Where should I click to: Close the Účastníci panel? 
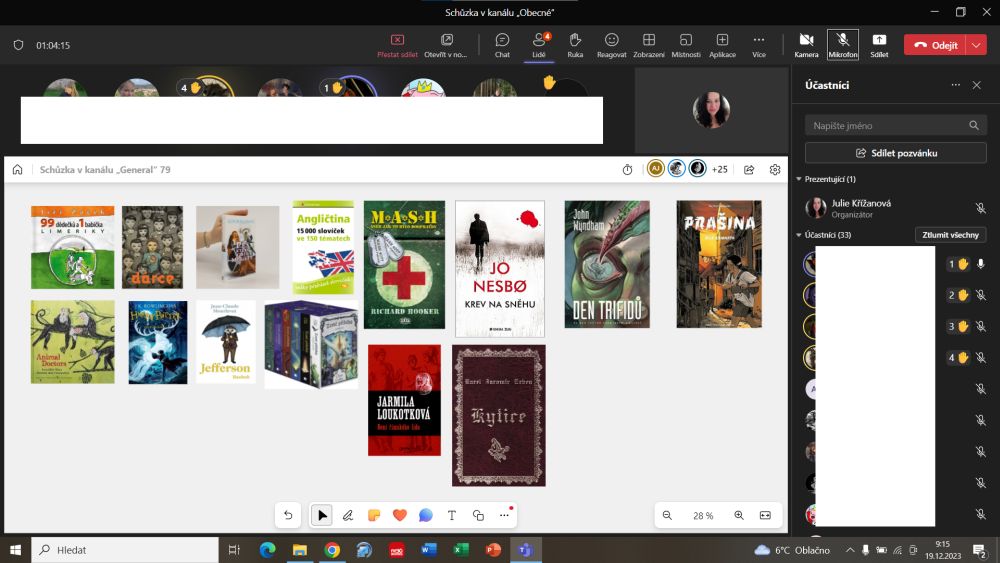pyautogui.click(x=976, y=85)
